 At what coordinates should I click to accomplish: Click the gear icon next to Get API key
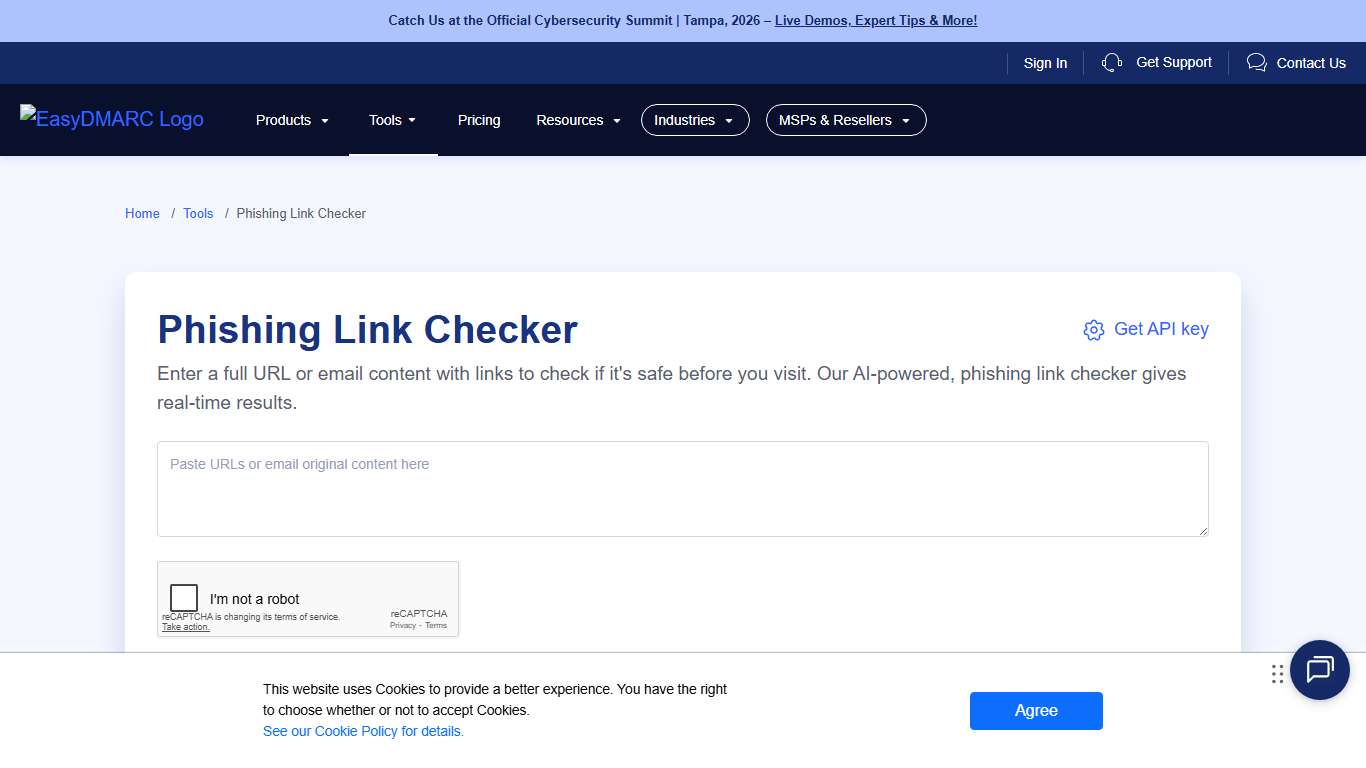[1094, 329]
